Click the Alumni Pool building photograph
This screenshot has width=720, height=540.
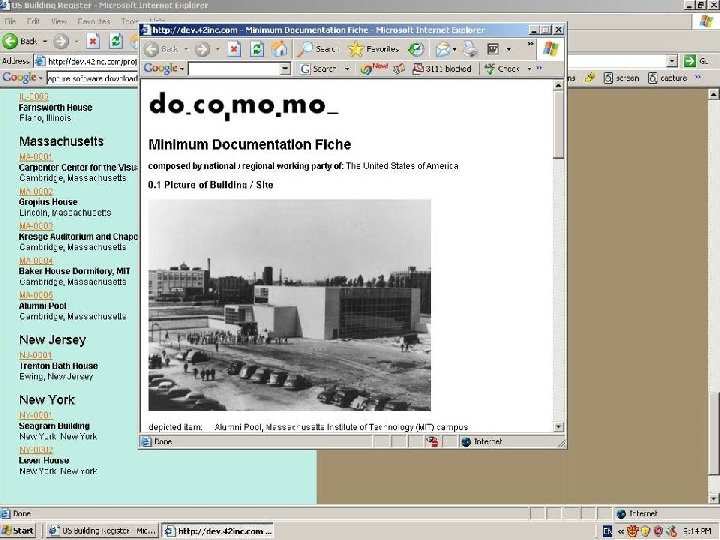(x=289, y=304)
